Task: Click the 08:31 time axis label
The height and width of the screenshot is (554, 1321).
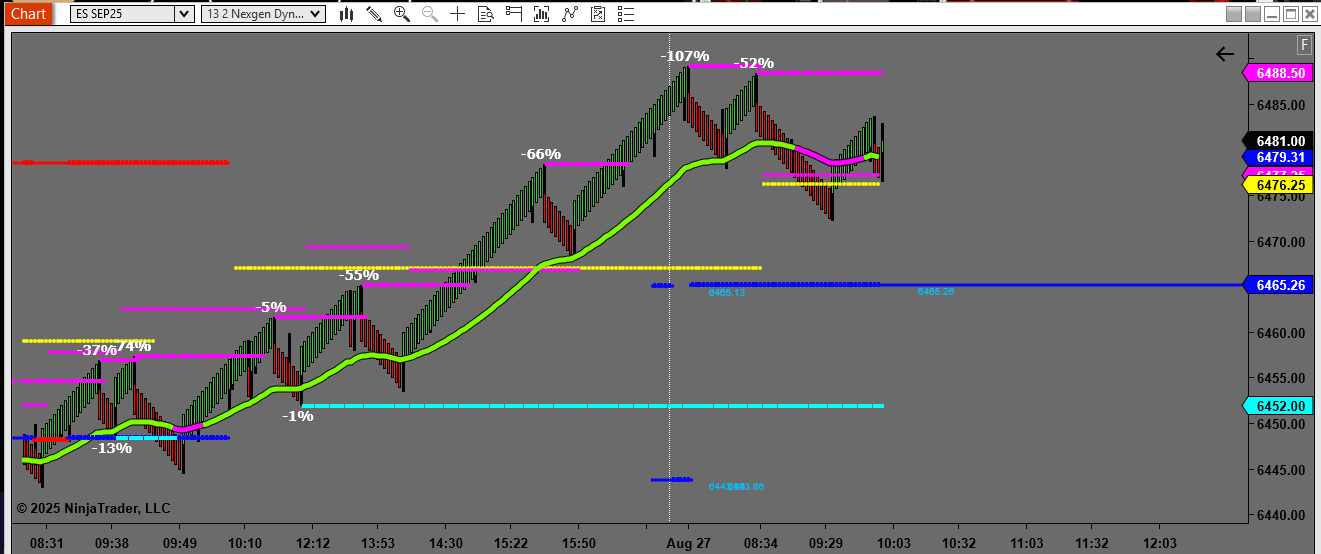Action: (46, 543)
